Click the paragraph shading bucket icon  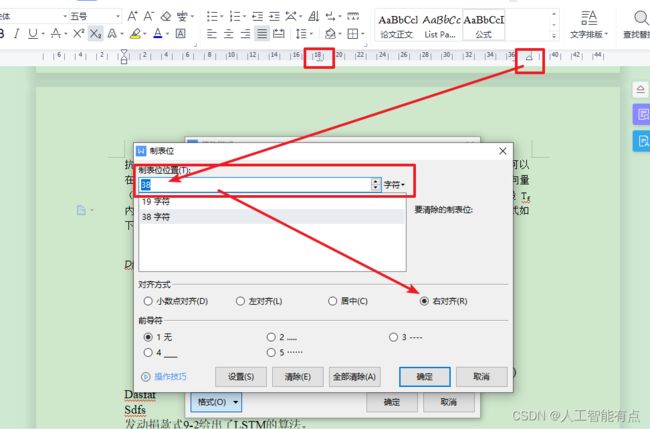(330, 34)
